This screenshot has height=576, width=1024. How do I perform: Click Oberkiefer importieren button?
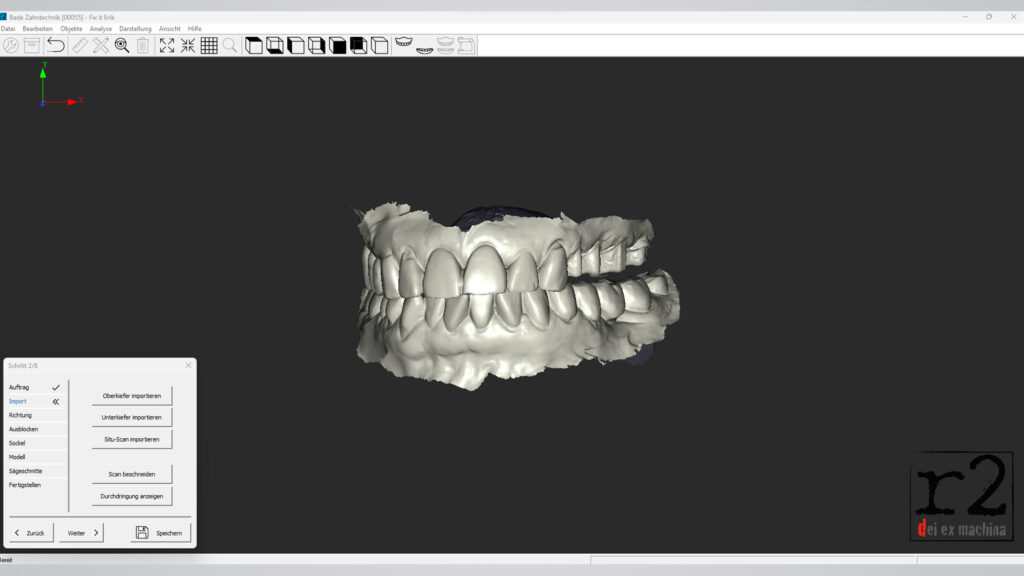coord(132,395)
